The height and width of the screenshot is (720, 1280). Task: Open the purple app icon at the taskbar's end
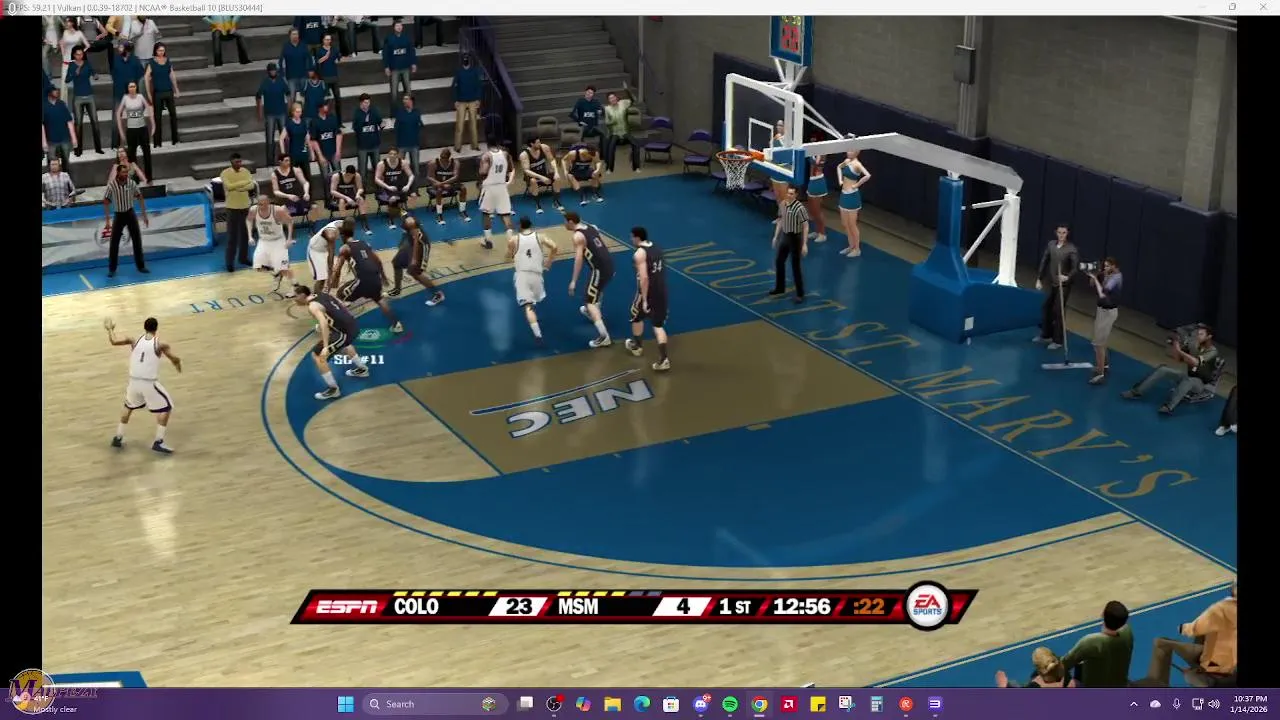(x=935, y=704)
